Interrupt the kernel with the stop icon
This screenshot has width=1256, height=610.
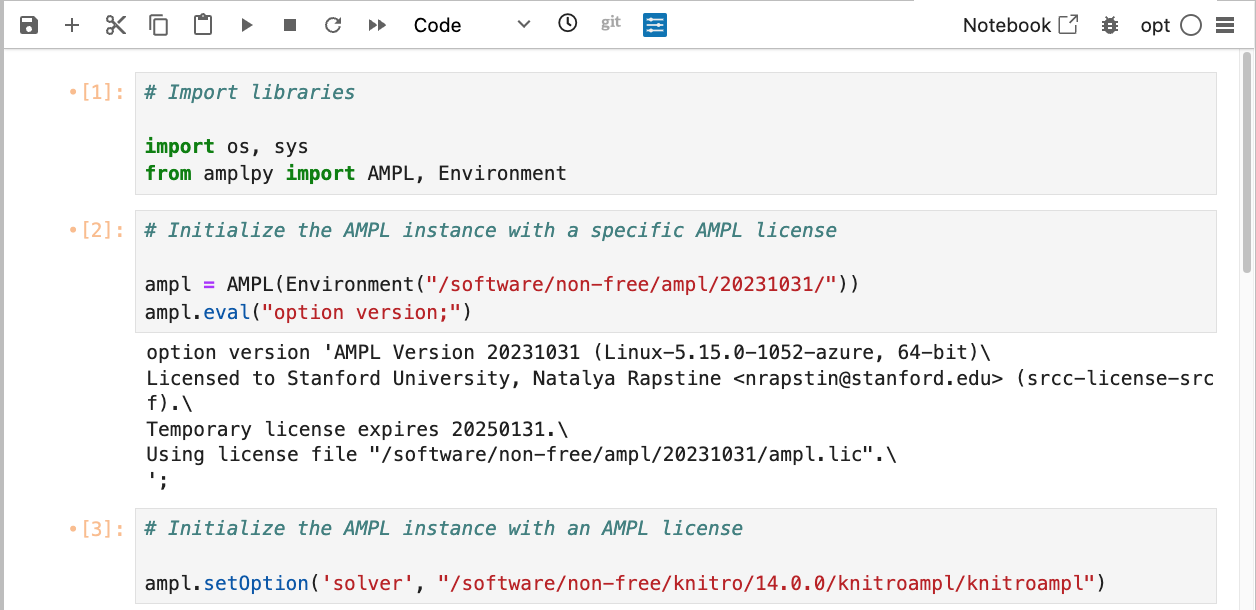coord(290,24)
